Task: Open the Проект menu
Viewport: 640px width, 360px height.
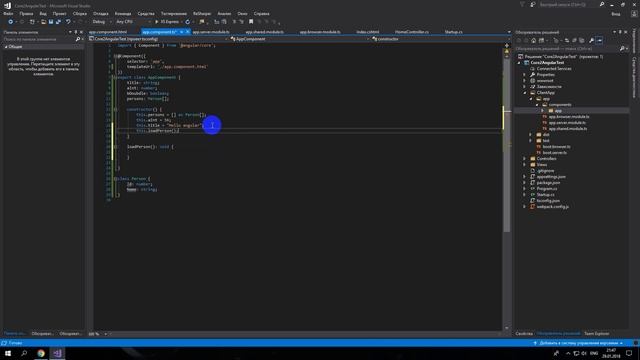Action: coord(59,13)
